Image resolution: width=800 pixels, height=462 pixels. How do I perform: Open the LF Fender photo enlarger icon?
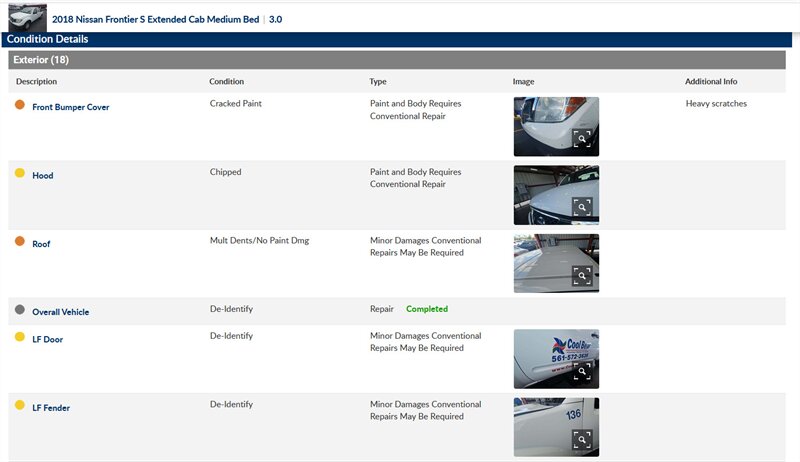tap(583, 440)
